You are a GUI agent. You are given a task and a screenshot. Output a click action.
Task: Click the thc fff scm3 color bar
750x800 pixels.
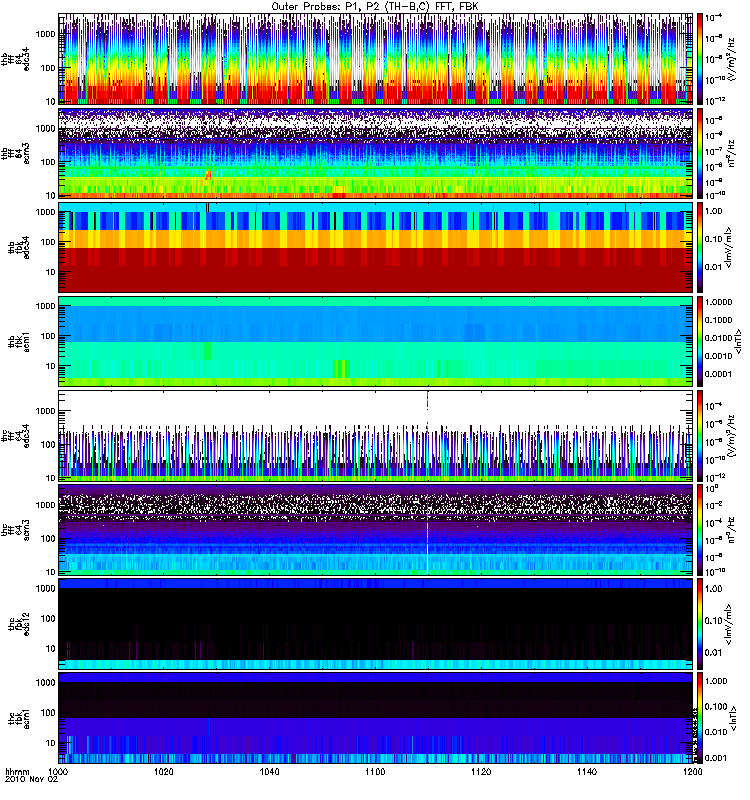[x=700, y=530]
